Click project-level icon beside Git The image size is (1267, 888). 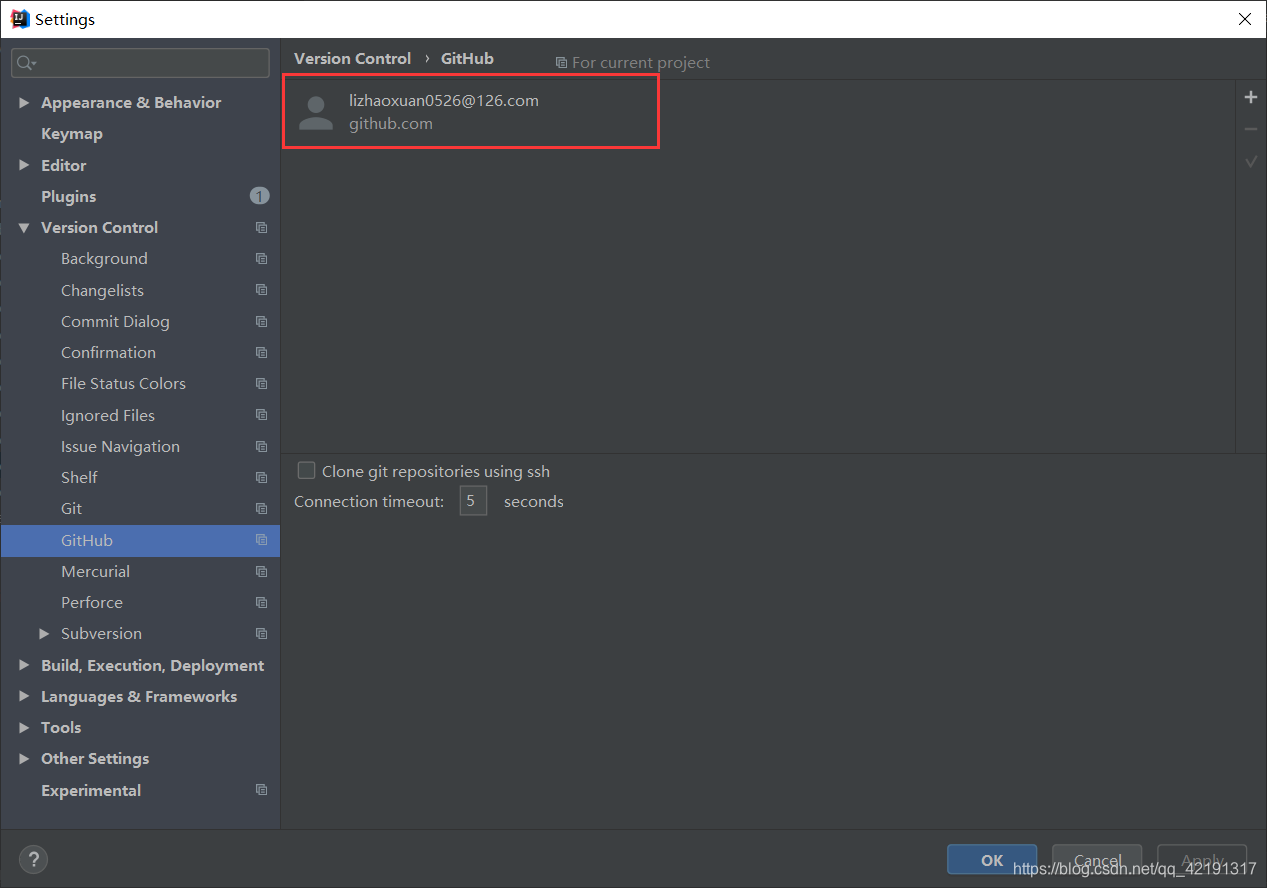pos(261,508)
